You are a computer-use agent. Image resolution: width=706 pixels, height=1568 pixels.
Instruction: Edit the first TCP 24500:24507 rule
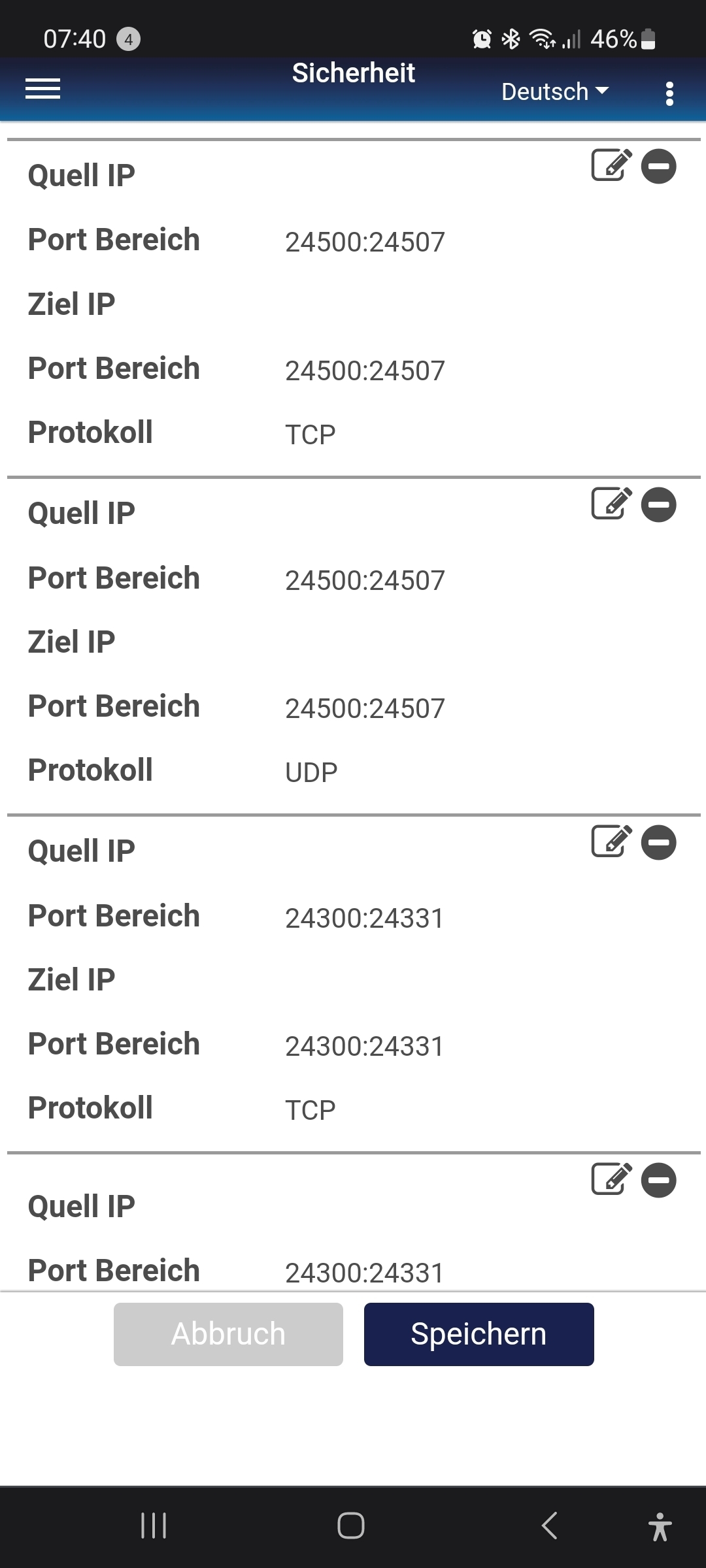point(612,165)
